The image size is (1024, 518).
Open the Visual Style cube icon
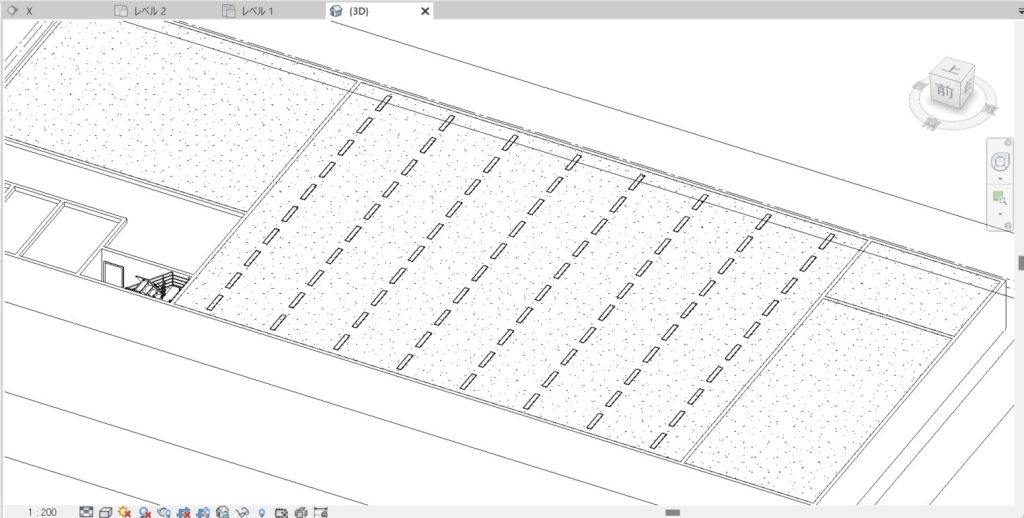tap(106, 511)
